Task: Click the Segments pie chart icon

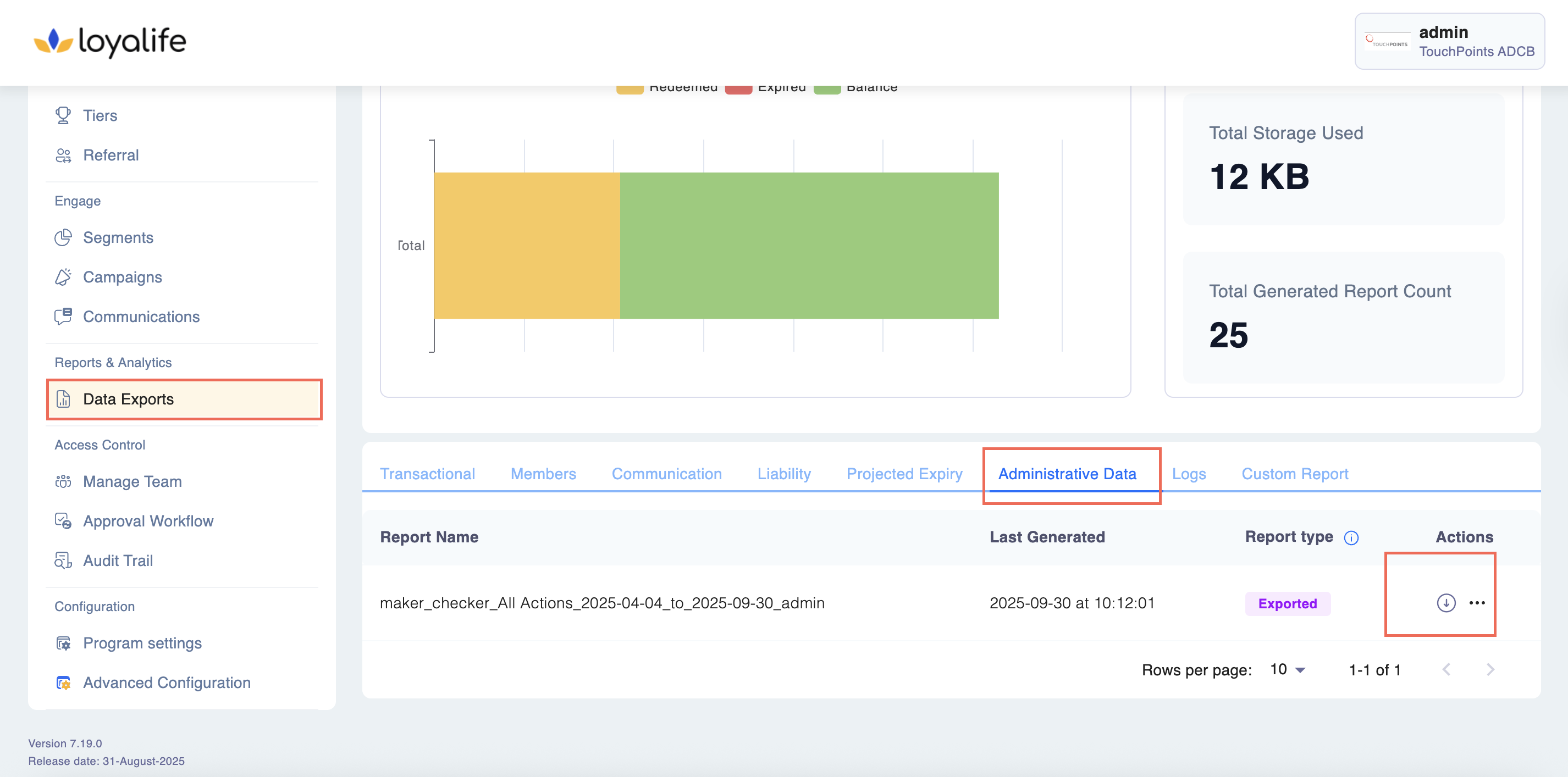Action: [63, 237]
